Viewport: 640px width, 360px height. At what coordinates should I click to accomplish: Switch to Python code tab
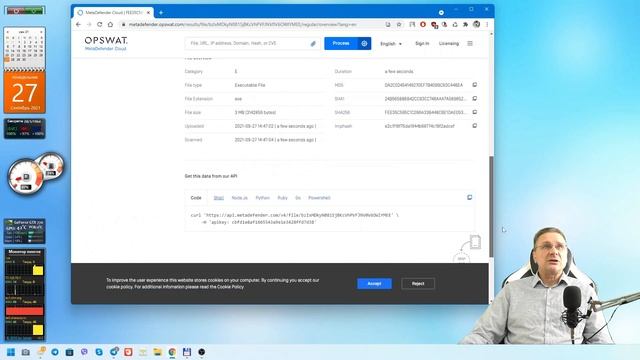(262, 198)
